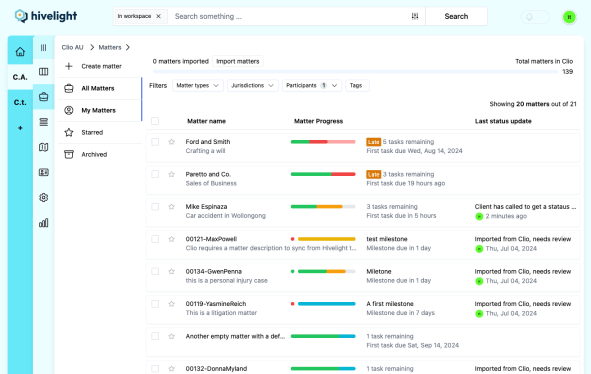This screenshot has height=374, width=591.
Task: Tick the Another empty matter checkbox
Action: pos(155,336)
